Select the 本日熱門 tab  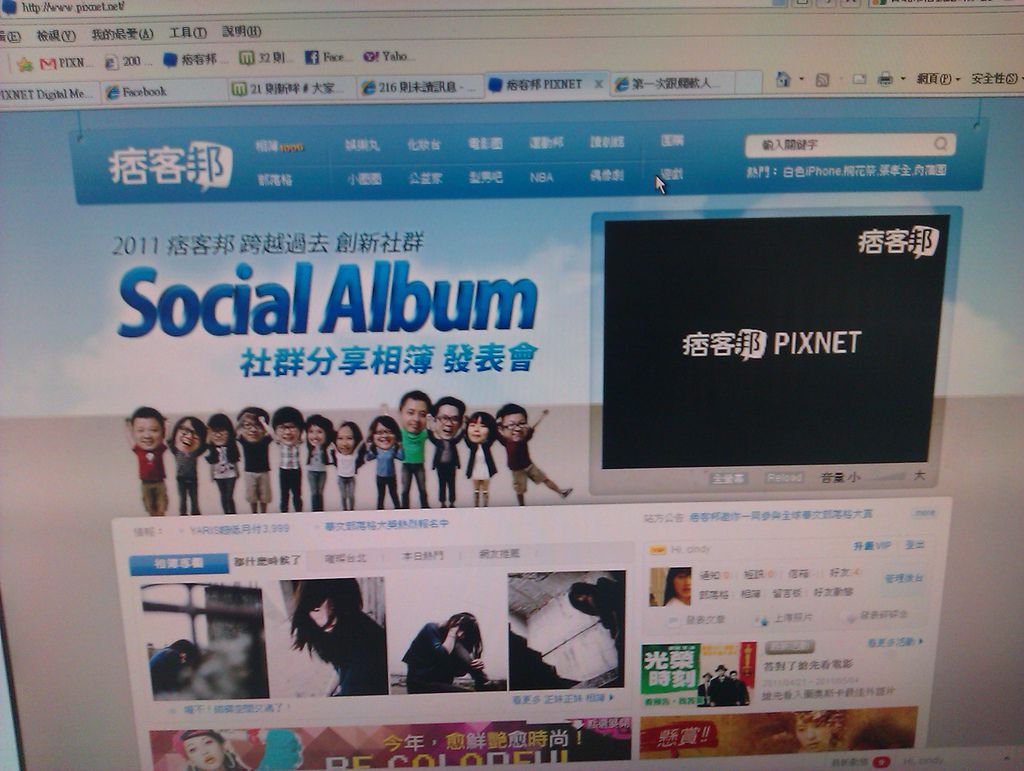423,556
